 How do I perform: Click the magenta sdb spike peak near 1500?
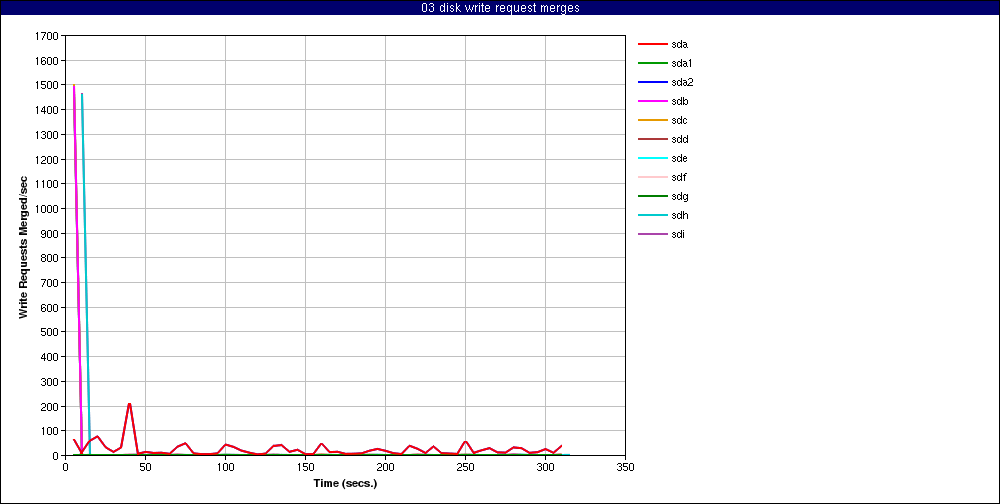[x=74, y=87]
